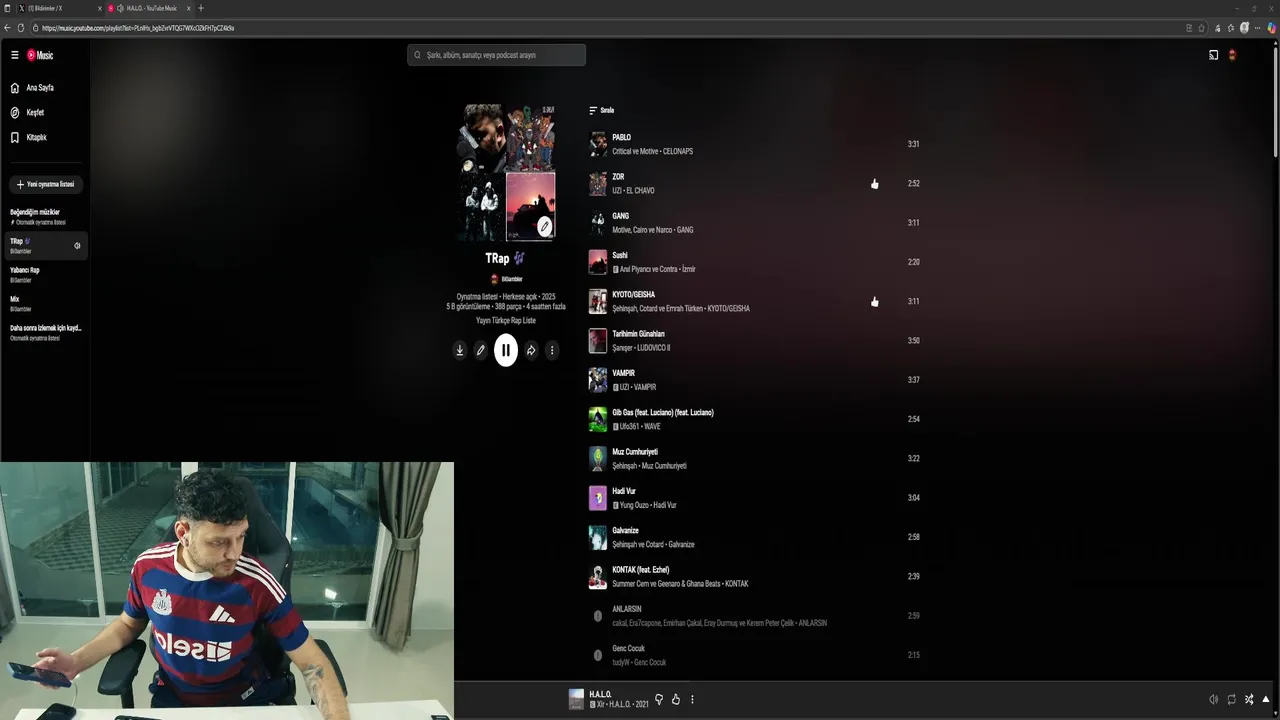This screenshot has height=720, width=1280.
Task: Open browser profile avatar
Action: [x=1244, y=28]
